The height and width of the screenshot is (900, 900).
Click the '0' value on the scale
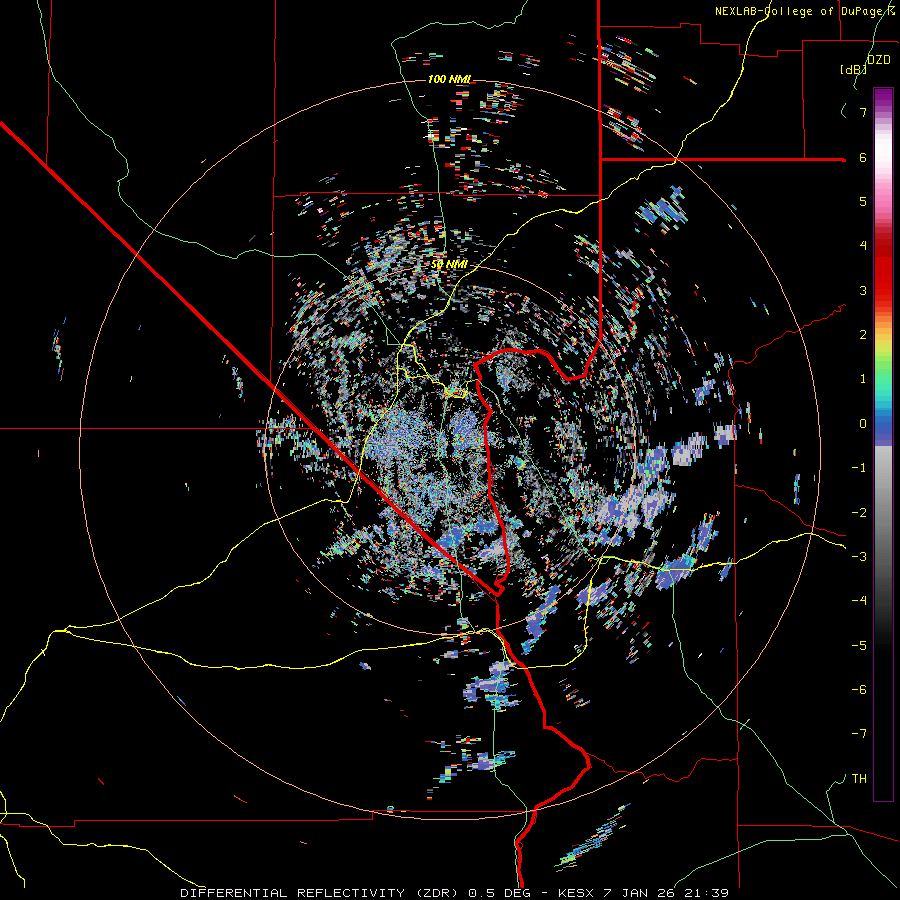863,424
